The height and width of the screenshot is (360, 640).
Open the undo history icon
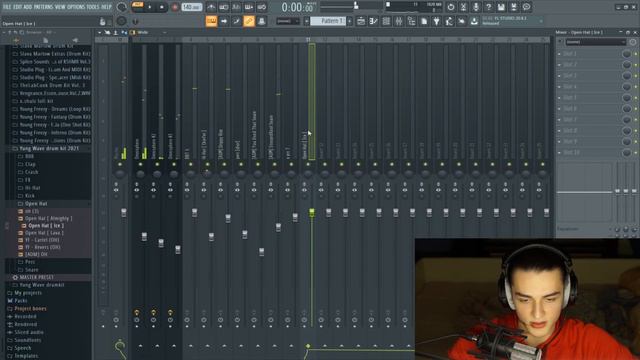pos(451,7)
